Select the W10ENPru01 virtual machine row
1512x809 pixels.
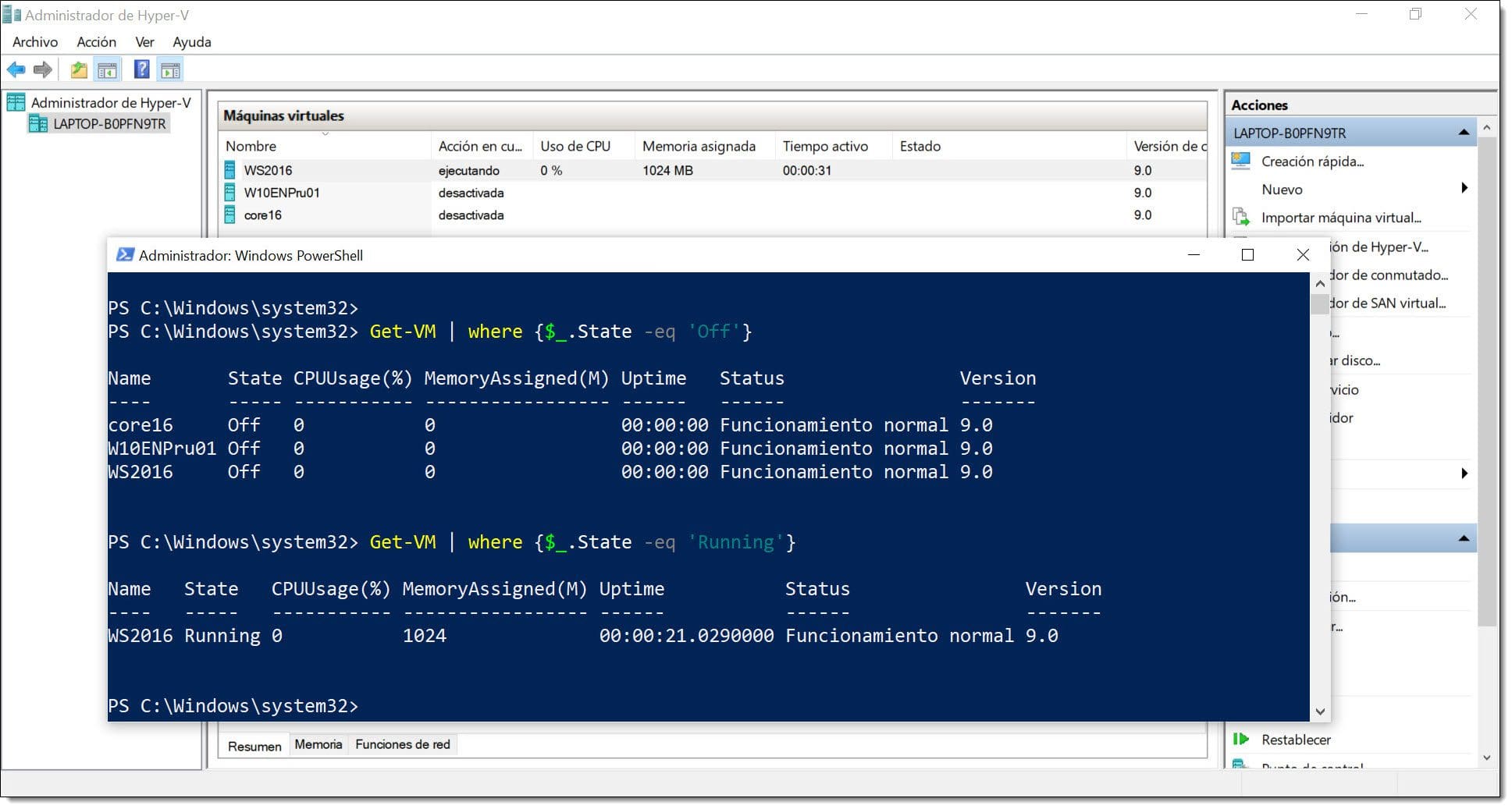[713, 193]
